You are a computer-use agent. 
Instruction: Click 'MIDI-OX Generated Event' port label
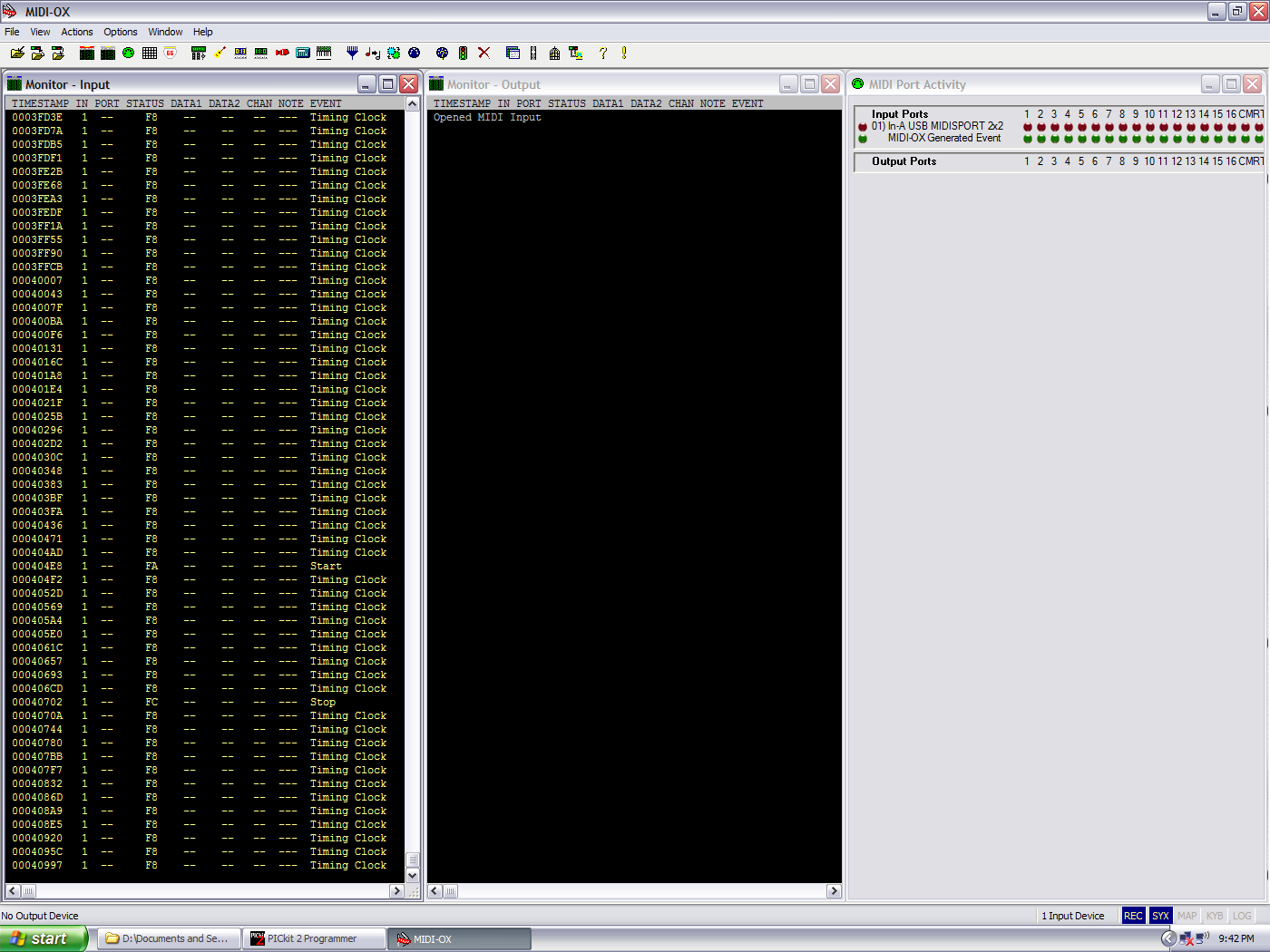pyautogui.click(x=944, y=138)
